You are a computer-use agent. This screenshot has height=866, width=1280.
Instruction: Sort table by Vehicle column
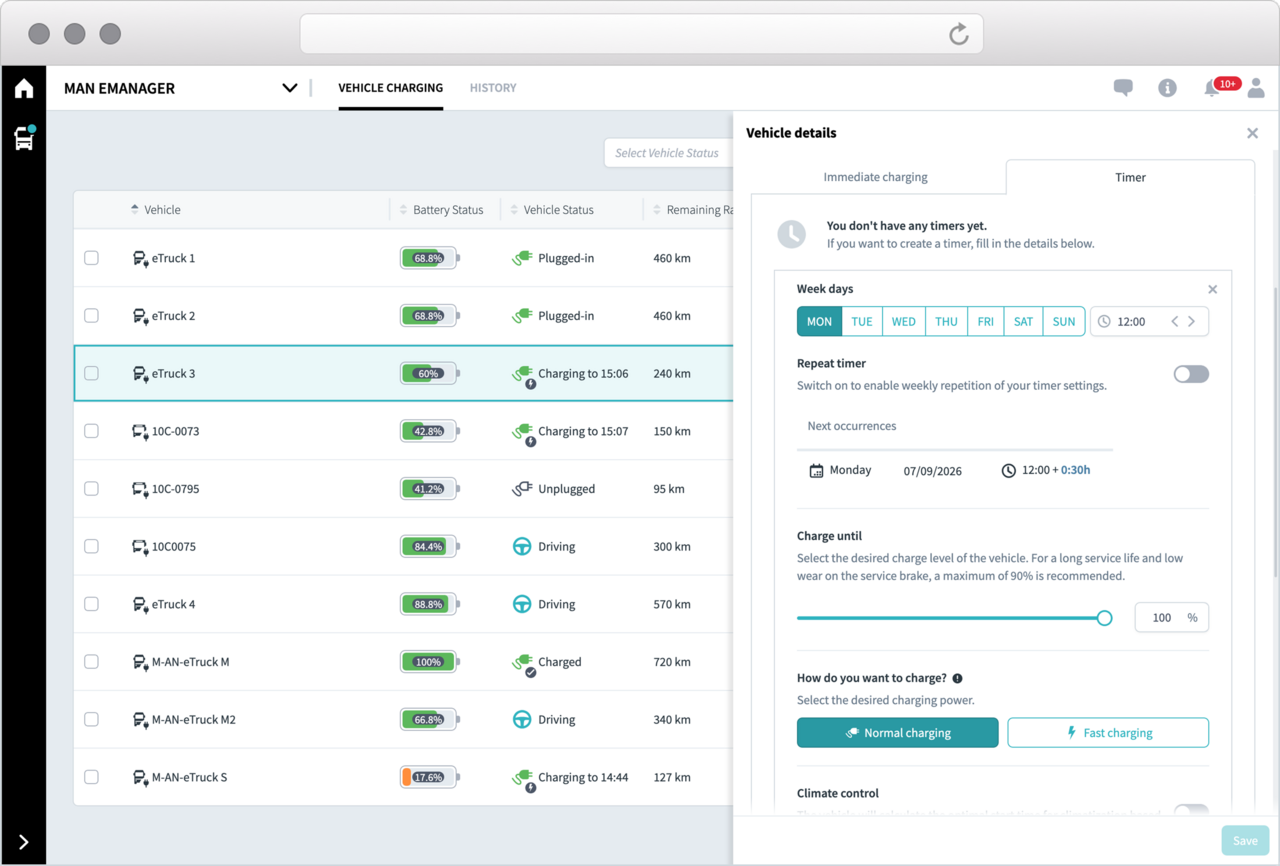click(x=155, y=210)
